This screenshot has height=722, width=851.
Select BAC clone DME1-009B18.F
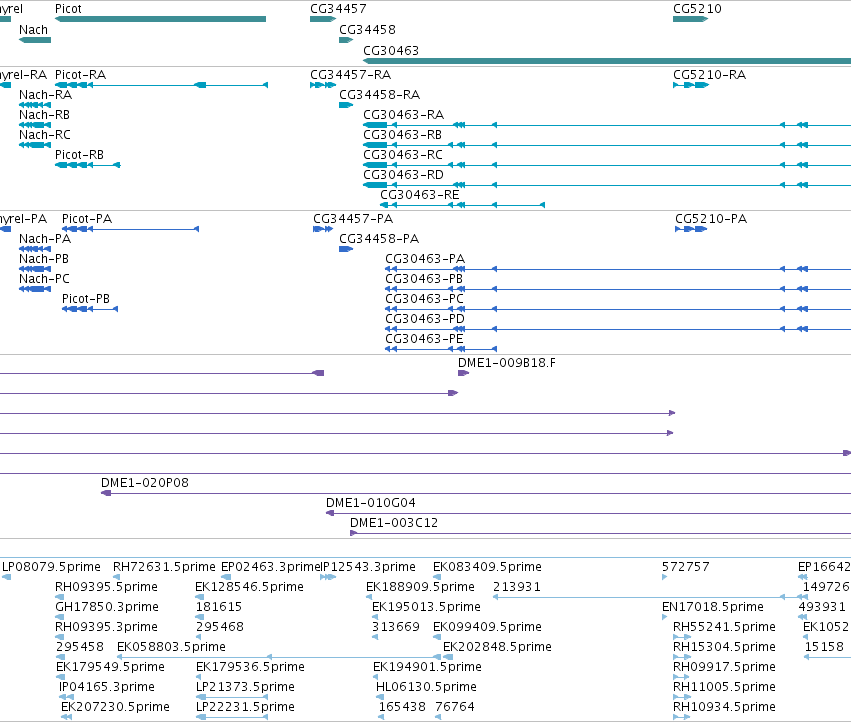pyautogui.click(x=463, y=373)
